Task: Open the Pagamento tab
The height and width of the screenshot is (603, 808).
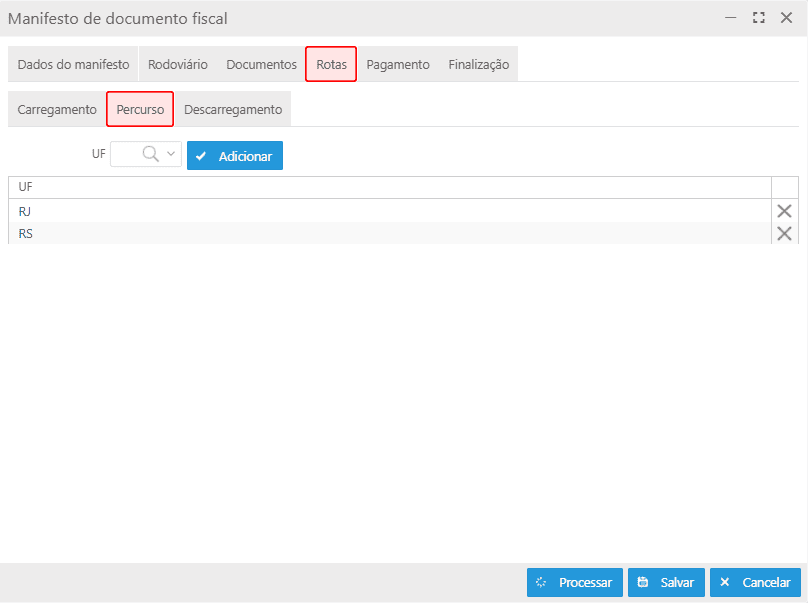Action: tap(398, 64)
